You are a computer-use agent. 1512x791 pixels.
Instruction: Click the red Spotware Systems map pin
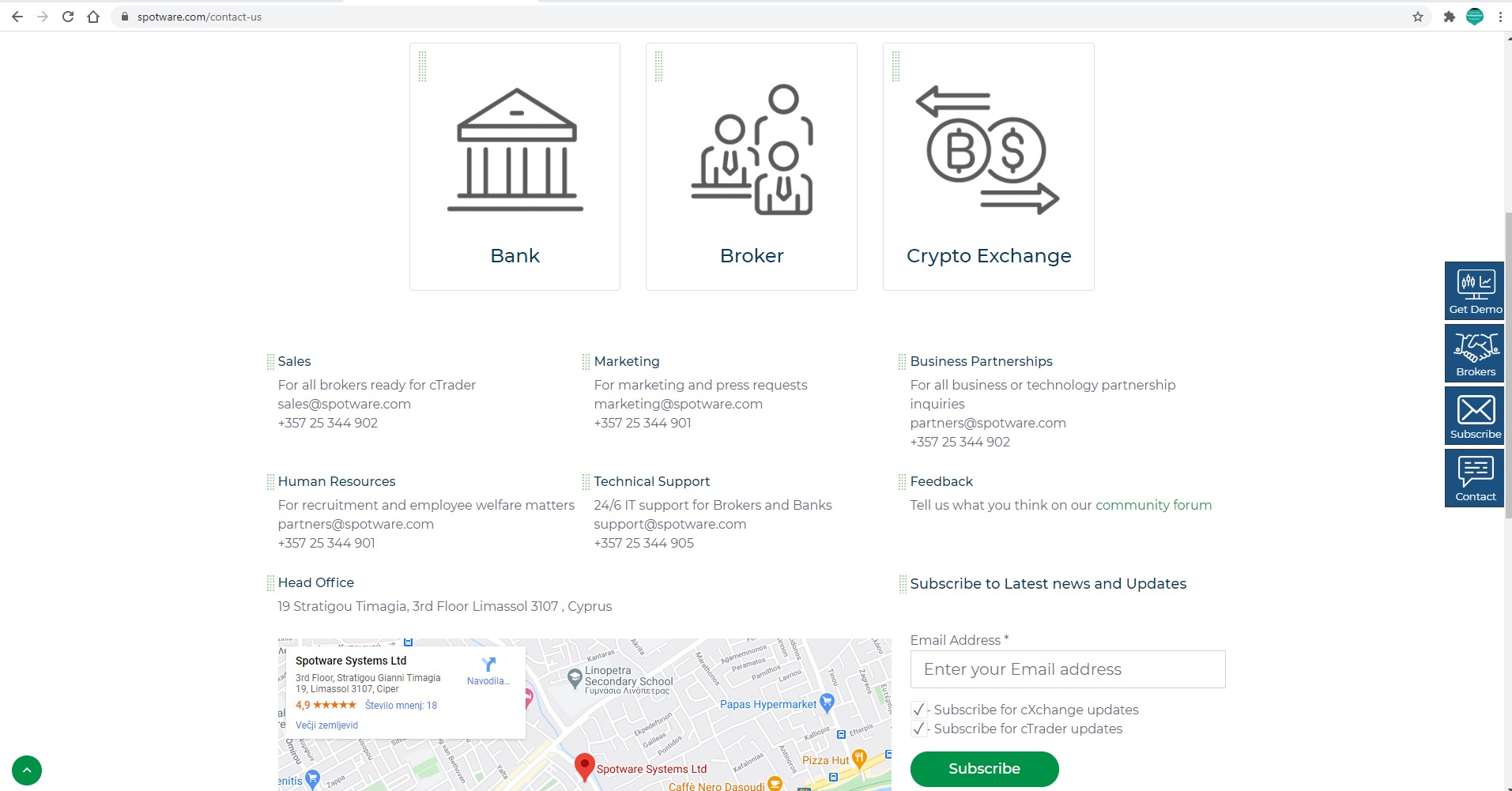tap(584, 767)
